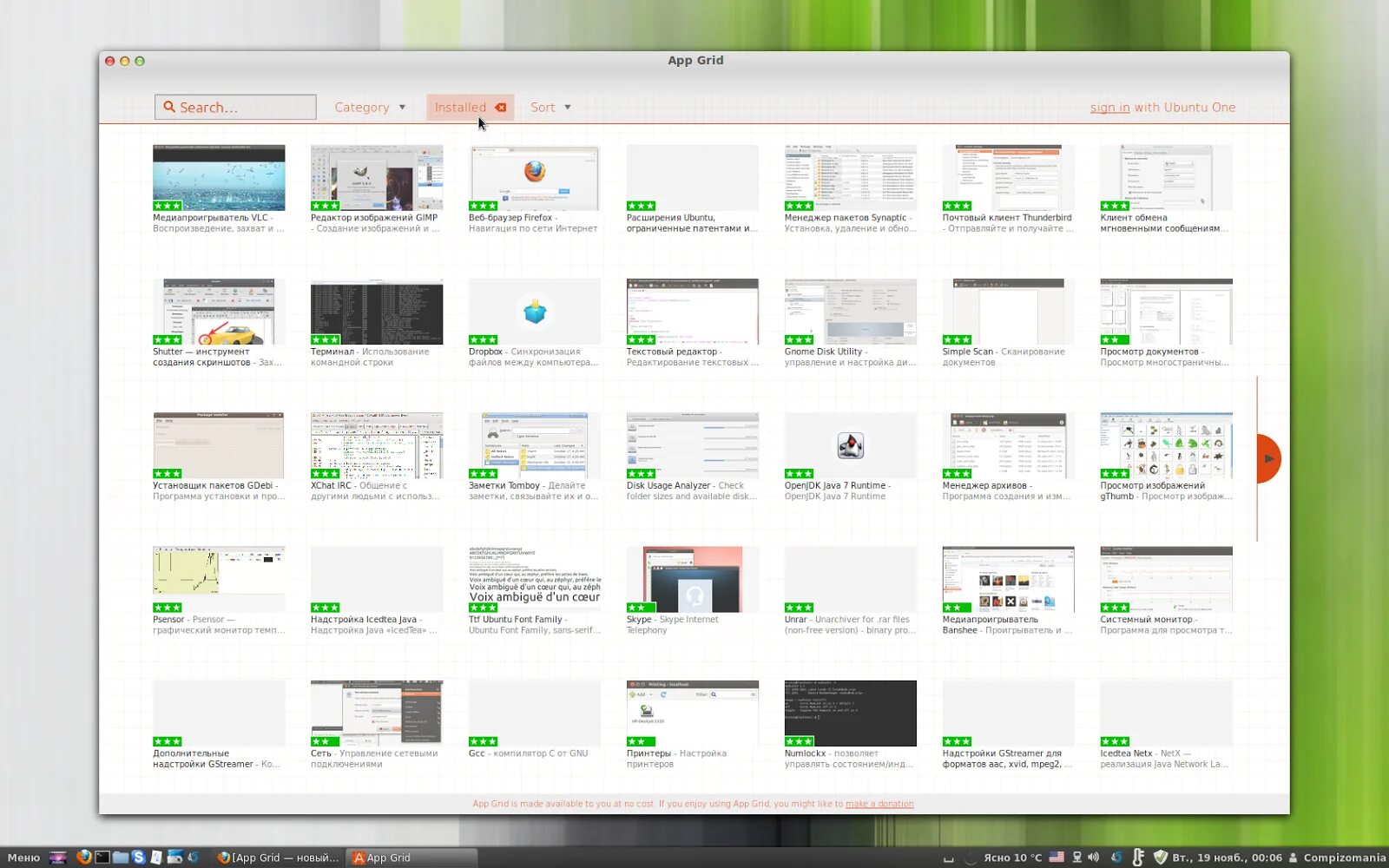Switch to the Firefox App Grid window in taskbar

coord(278,858)
